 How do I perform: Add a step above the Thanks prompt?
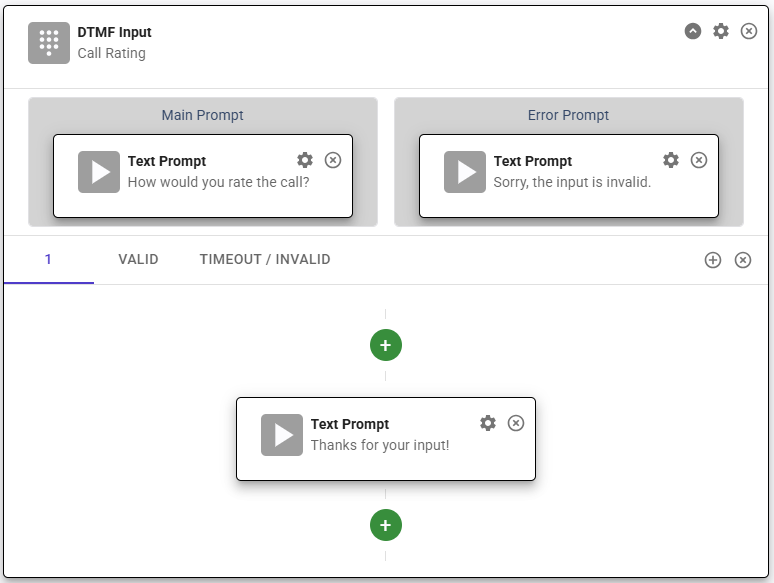(x=386, y=345)
